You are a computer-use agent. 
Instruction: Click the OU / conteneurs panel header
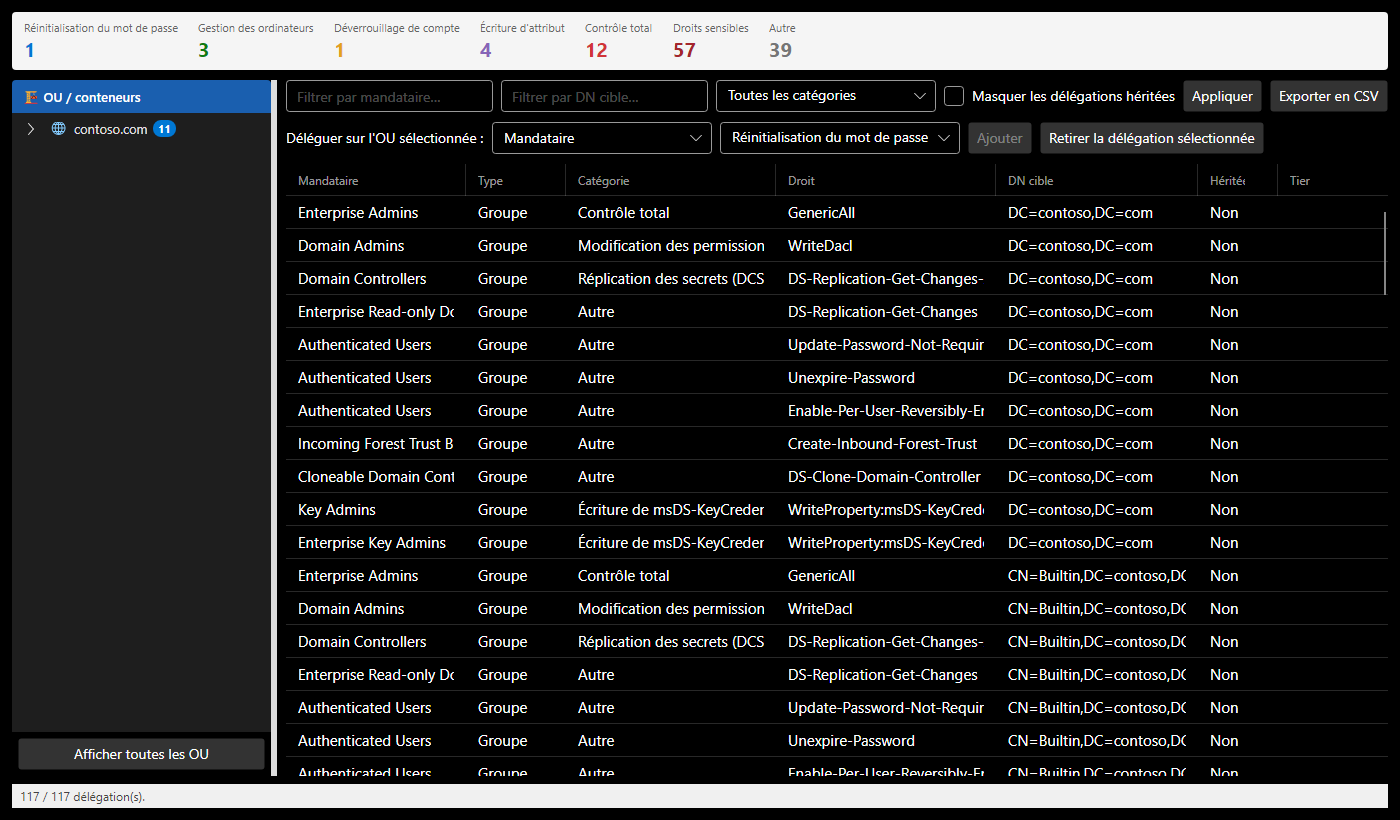[141, 97]
